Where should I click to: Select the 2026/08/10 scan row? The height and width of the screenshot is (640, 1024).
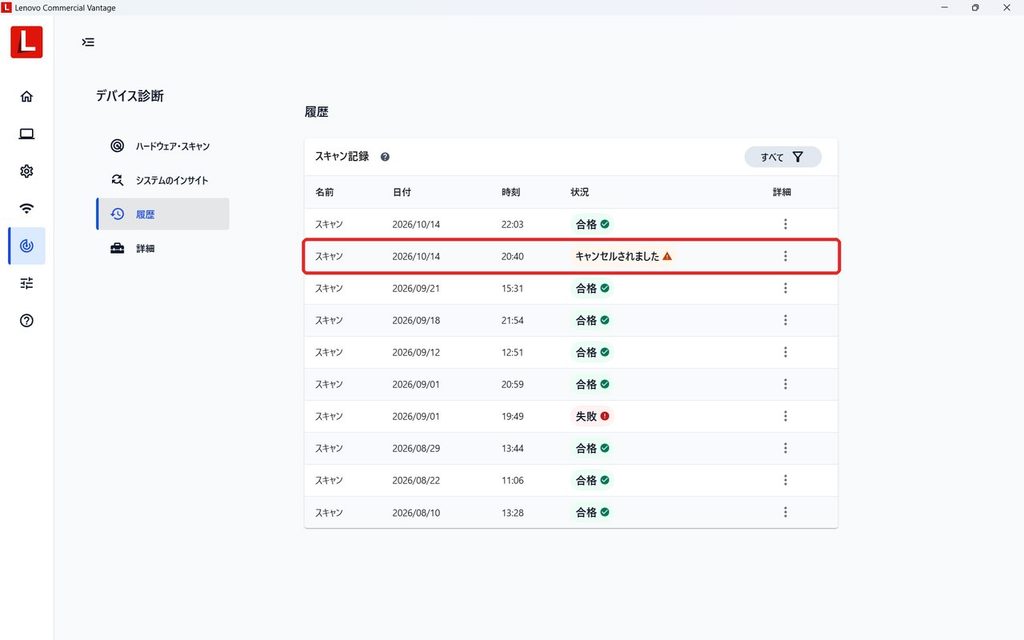[x=571, y=513]
